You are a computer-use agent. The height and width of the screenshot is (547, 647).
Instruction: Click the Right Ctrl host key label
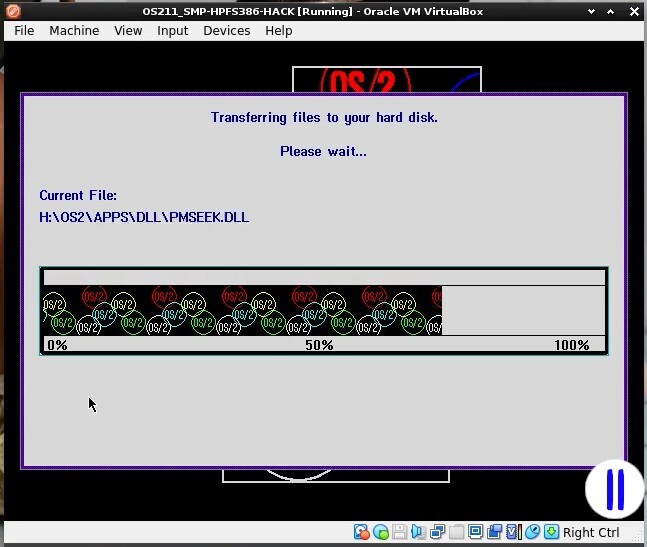[x=591, y=533]
